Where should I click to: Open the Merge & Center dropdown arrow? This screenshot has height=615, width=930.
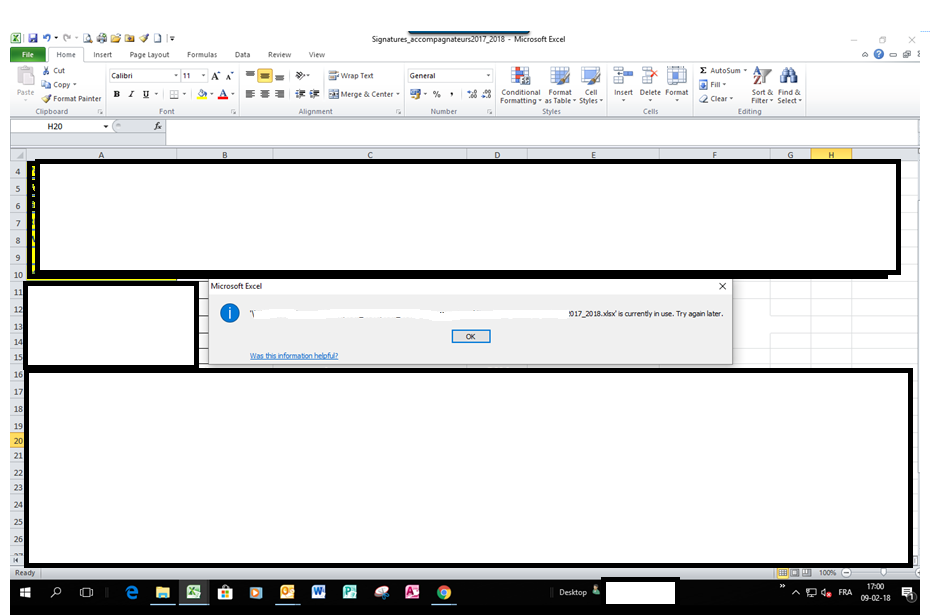pos(398,94)
